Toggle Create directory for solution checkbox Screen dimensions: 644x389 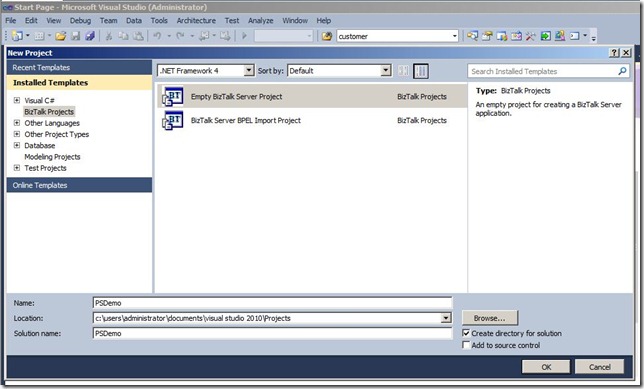[466, 333]
